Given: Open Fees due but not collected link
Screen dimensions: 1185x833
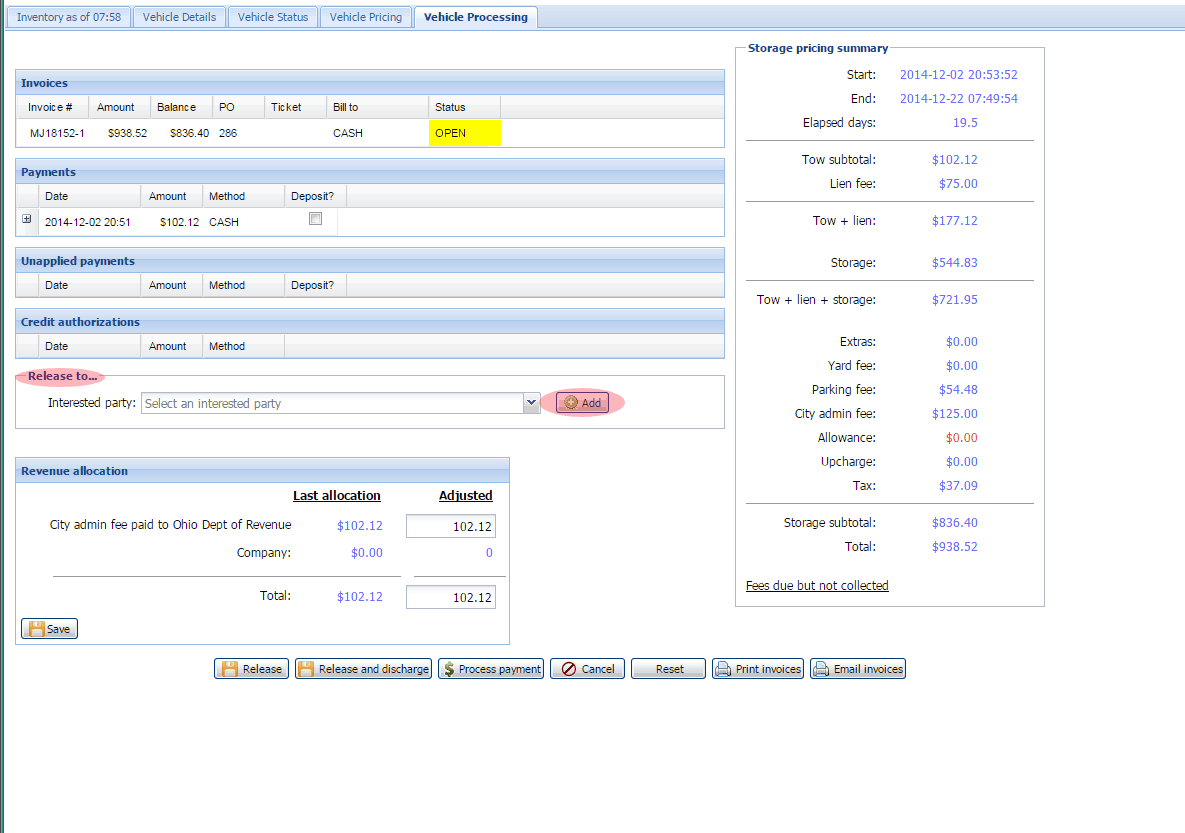Looking at the screenshot, I should click(x=817, y=586).
